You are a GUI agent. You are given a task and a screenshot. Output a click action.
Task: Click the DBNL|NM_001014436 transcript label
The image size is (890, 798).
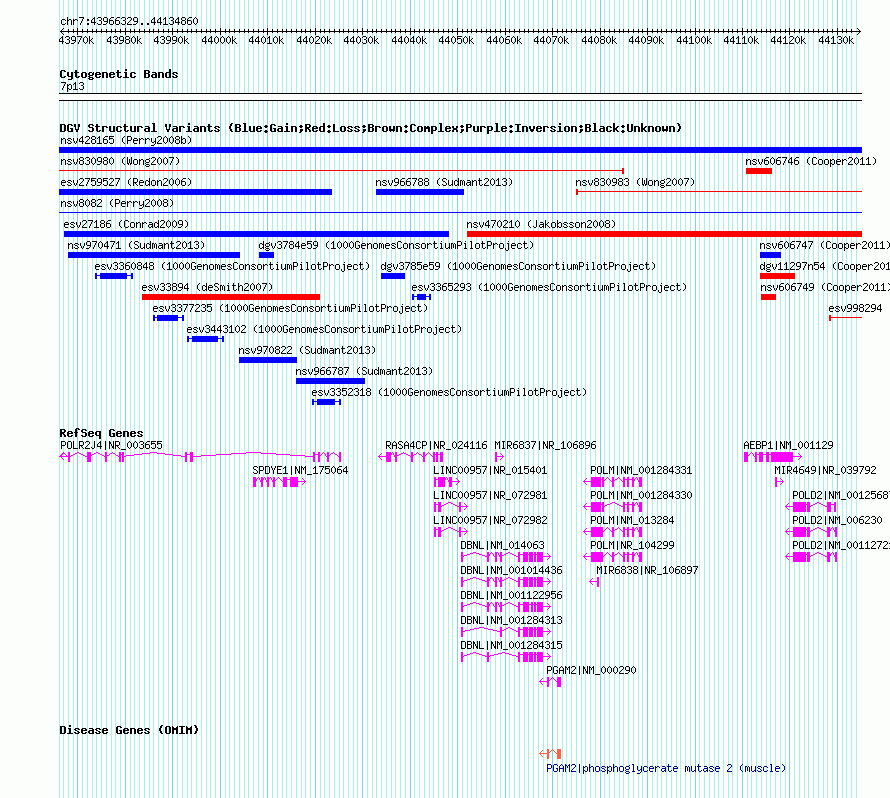click(511, 570)
